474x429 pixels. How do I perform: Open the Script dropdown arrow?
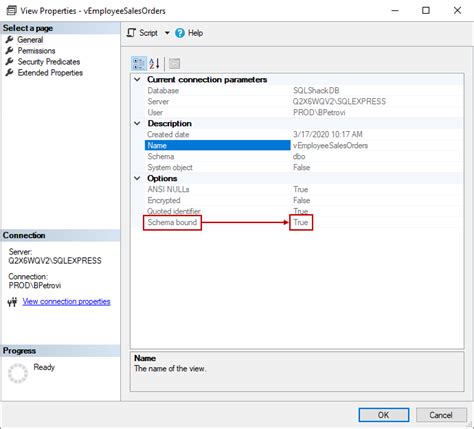[x=167, y=33]
